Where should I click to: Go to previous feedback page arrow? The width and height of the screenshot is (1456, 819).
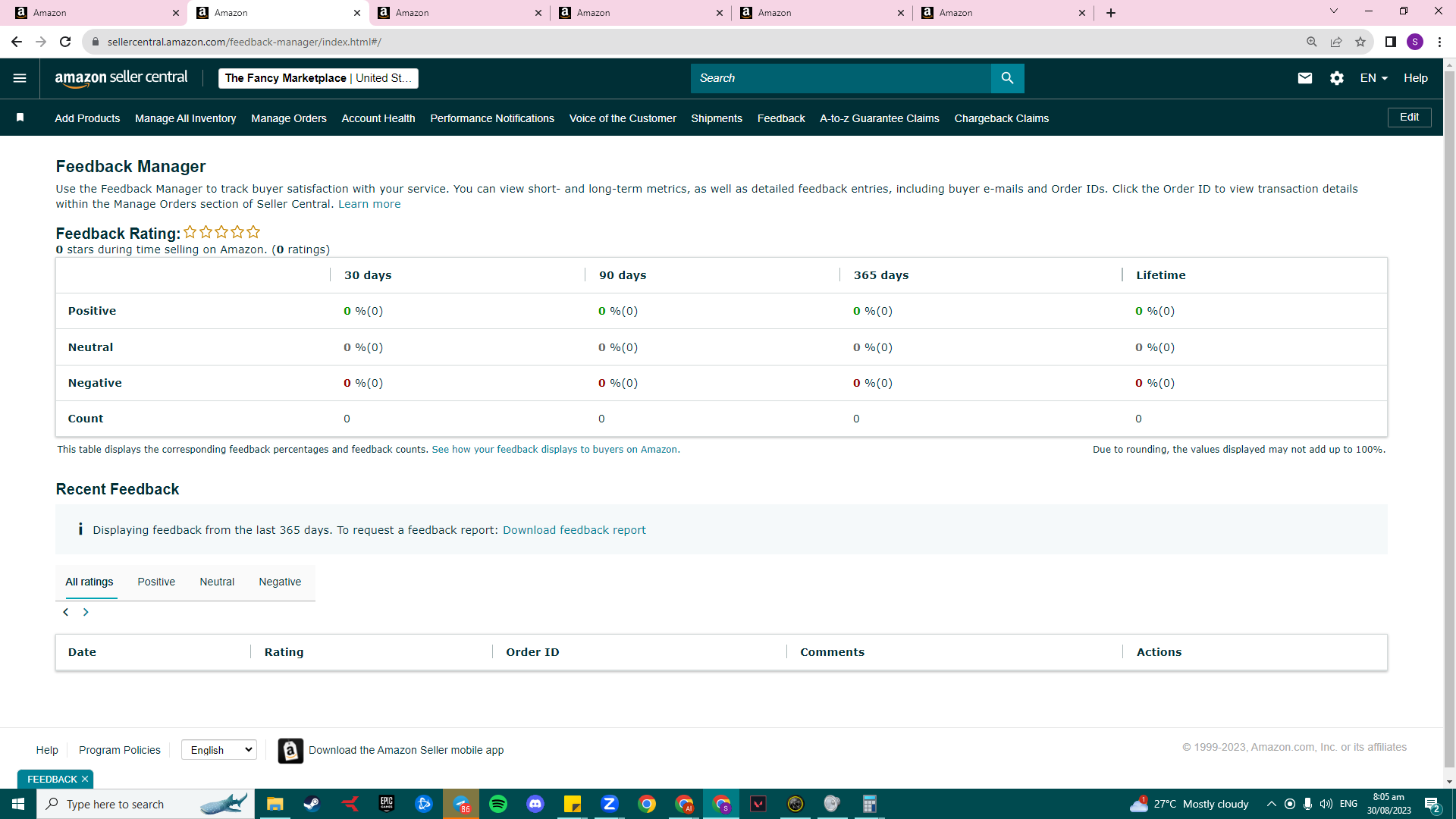point(66,612)
